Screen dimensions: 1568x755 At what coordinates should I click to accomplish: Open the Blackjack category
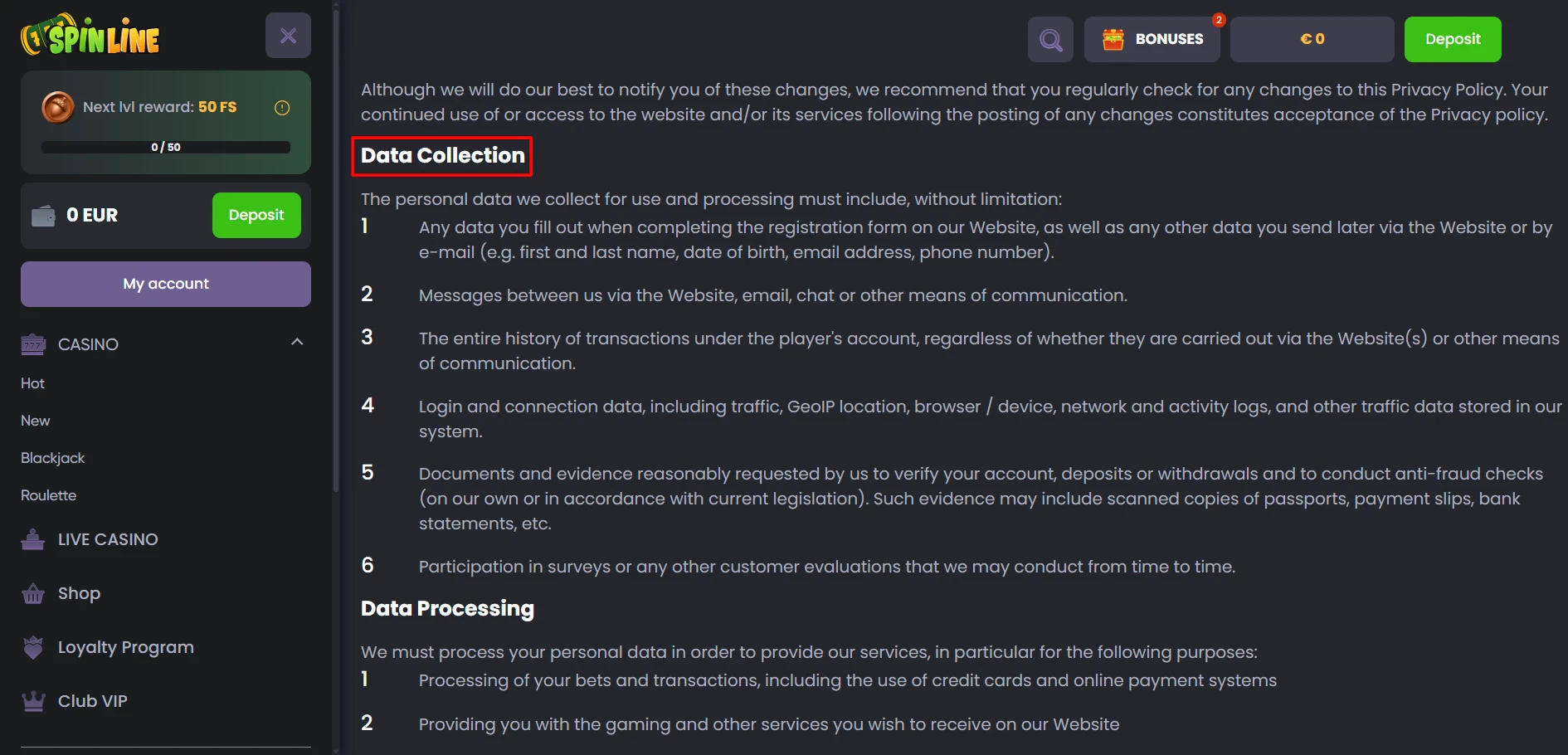(52, 458)
